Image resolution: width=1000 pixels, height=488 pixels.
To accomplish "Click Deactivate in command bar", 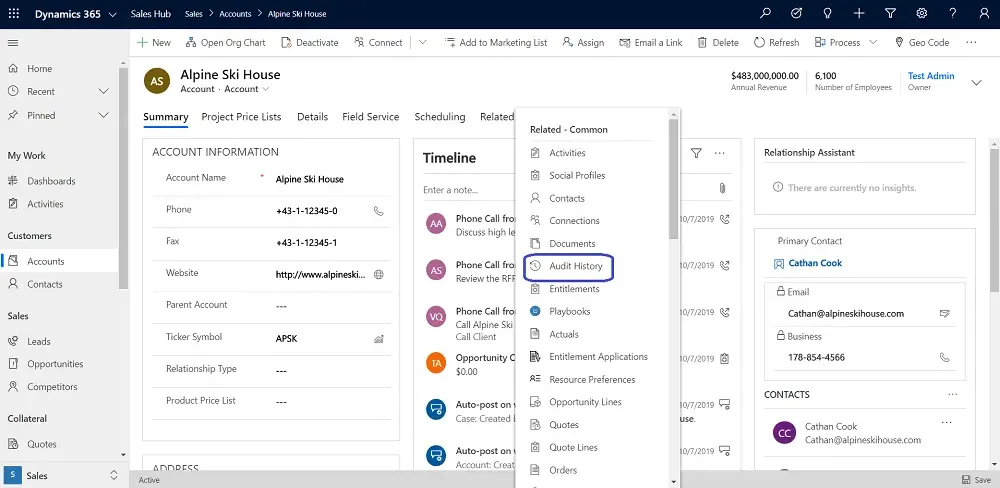I will [x=309, y=43].
